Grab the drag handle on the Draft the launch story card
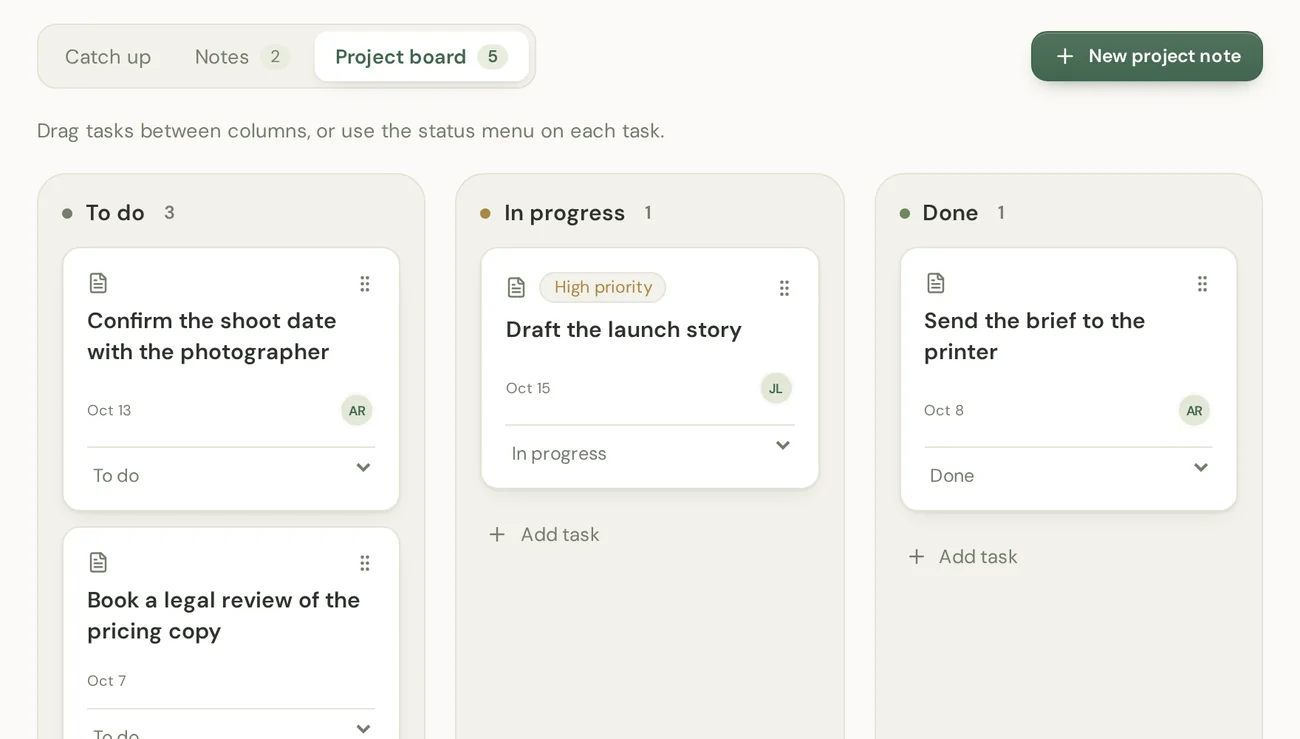 coord(784,288)
